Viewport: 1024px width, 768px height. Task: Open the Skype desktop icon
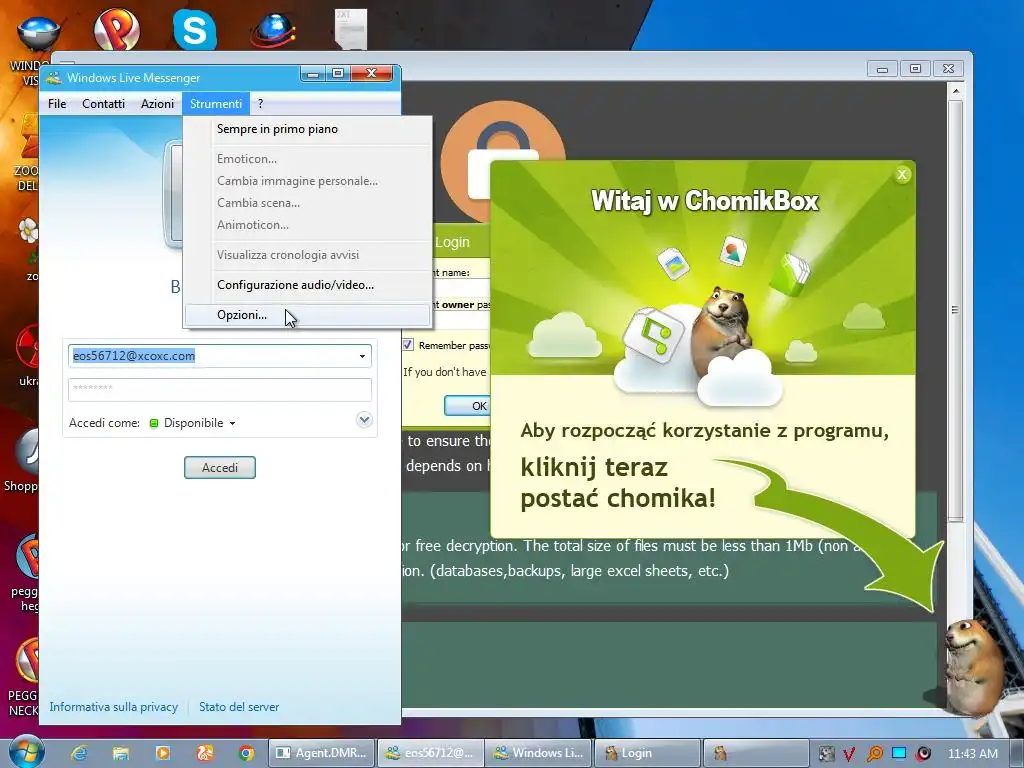tap(195, 29)
